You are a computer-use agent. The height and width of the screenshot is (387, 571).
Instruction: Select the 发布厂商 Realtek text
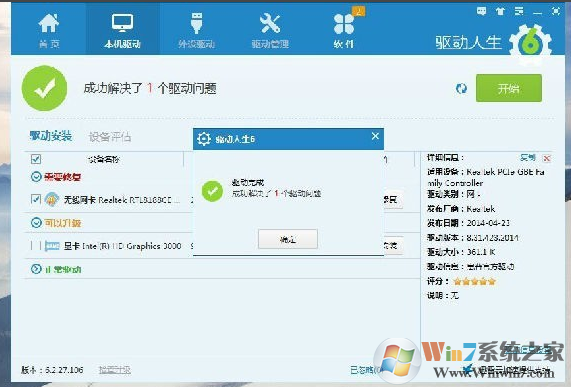461,209
